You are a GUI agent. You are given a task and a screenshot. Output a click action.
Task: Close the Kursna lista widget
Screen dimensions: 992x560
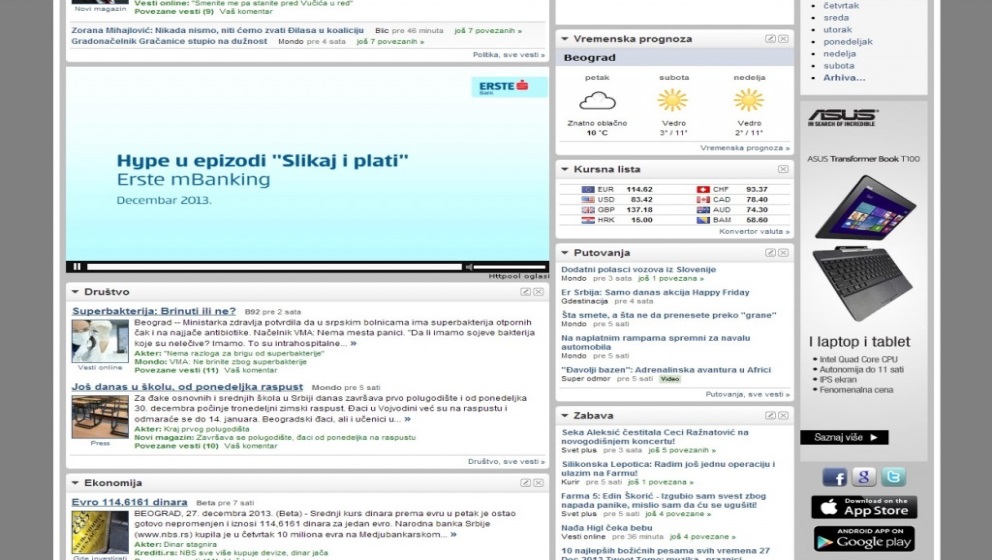click(783, 169)
